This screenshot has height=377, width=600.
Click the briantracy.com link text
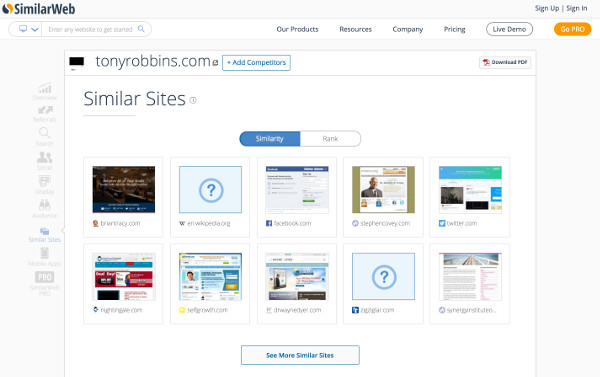coord(120,223)
